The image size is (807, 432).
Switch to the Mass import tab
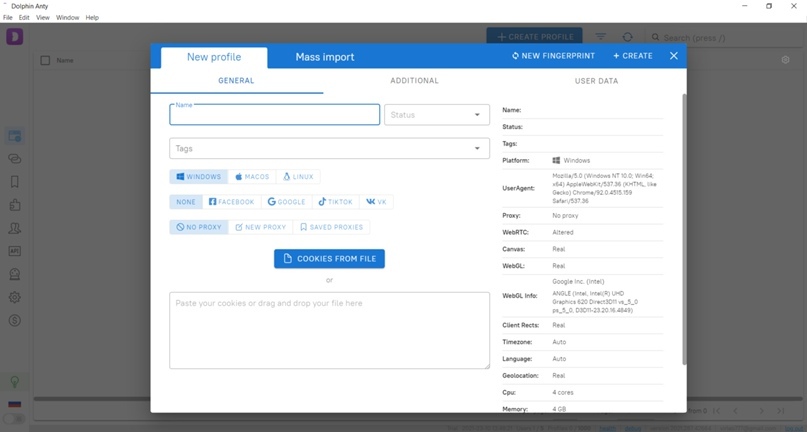tap(325, 57)
